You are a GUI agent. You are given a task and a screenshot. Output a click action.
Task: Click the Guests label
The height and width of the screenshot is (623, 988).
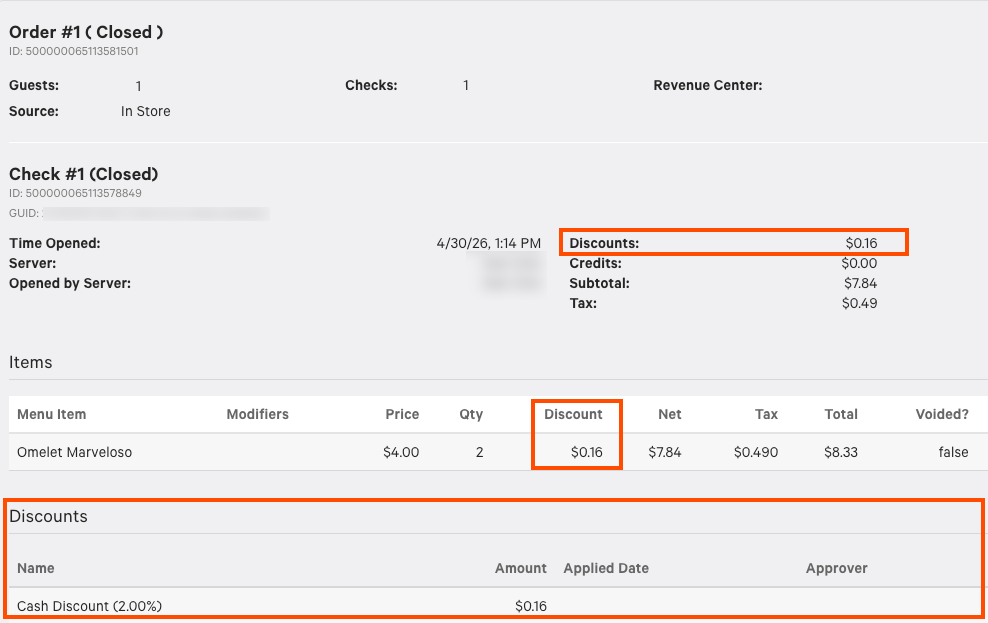[x=34, y=86]
